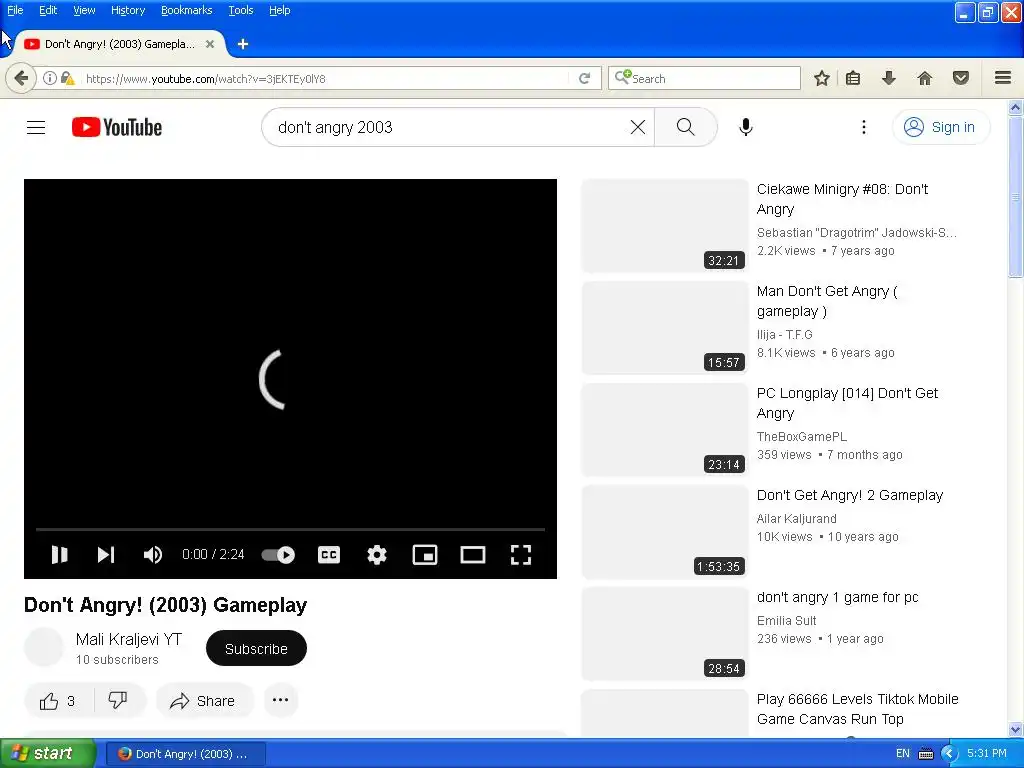Viewport: 1024px width, 768px height.
Task: Open the History menu
Action: tap(127, 10)
